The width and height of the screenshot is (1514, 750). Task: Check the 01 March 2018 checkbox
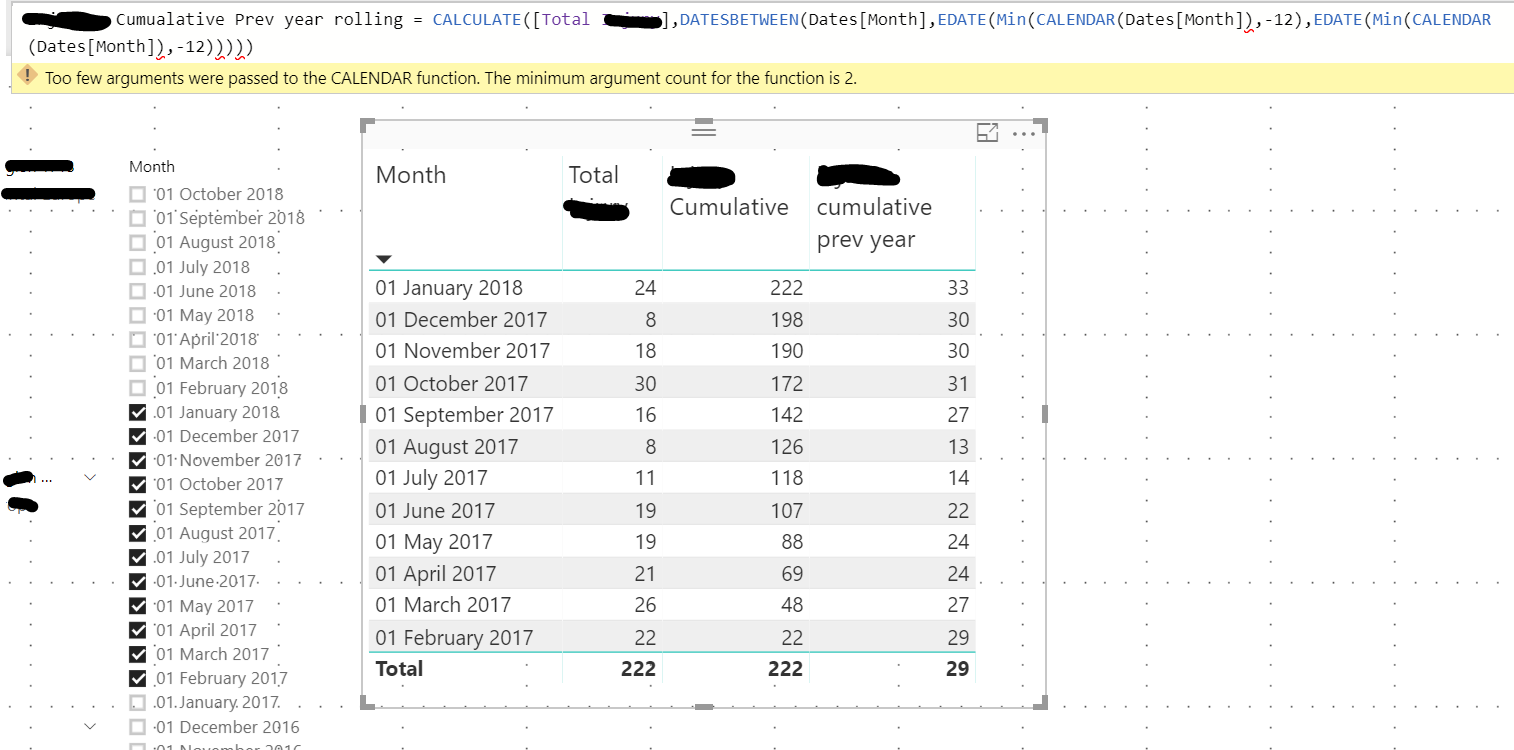pos(138,363)
